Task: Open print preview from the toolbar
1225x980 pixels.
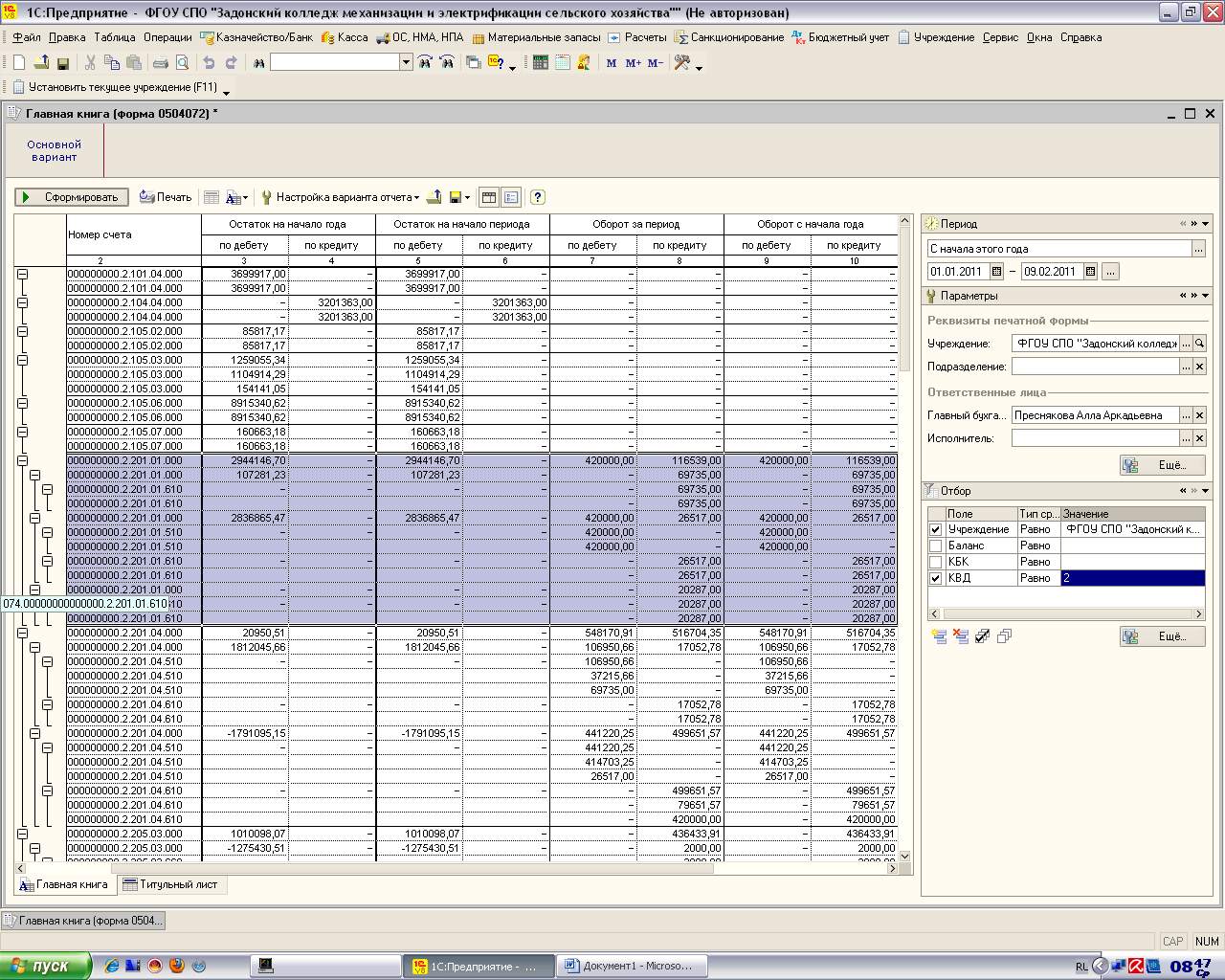Action: click(x=182, y=63)
